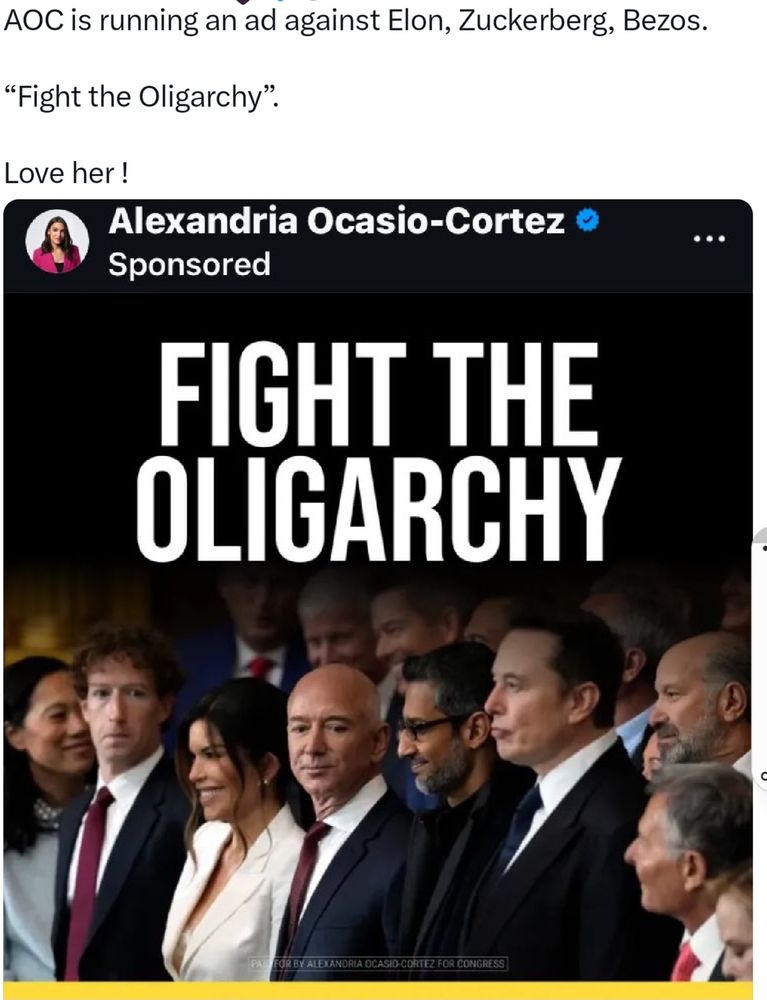This screenshot has width=767, height=1000.
Task: Click the yellow bar below the ad photo
Action: point(377,991)
